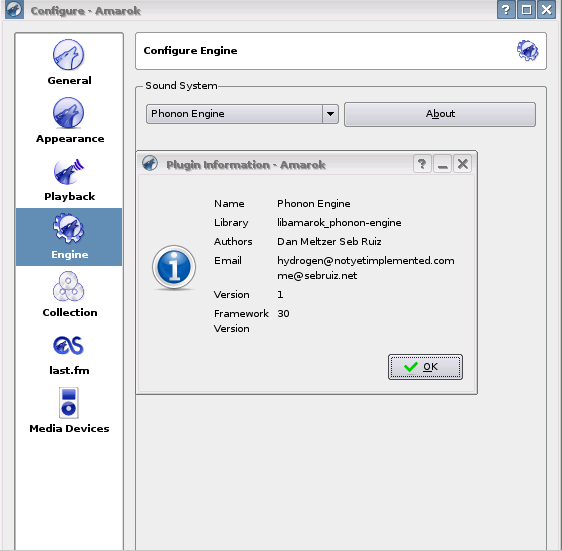Click the library value libamarok_phonon-engine
This screenshot has height=551, width=562.
[x=339, y=223]
